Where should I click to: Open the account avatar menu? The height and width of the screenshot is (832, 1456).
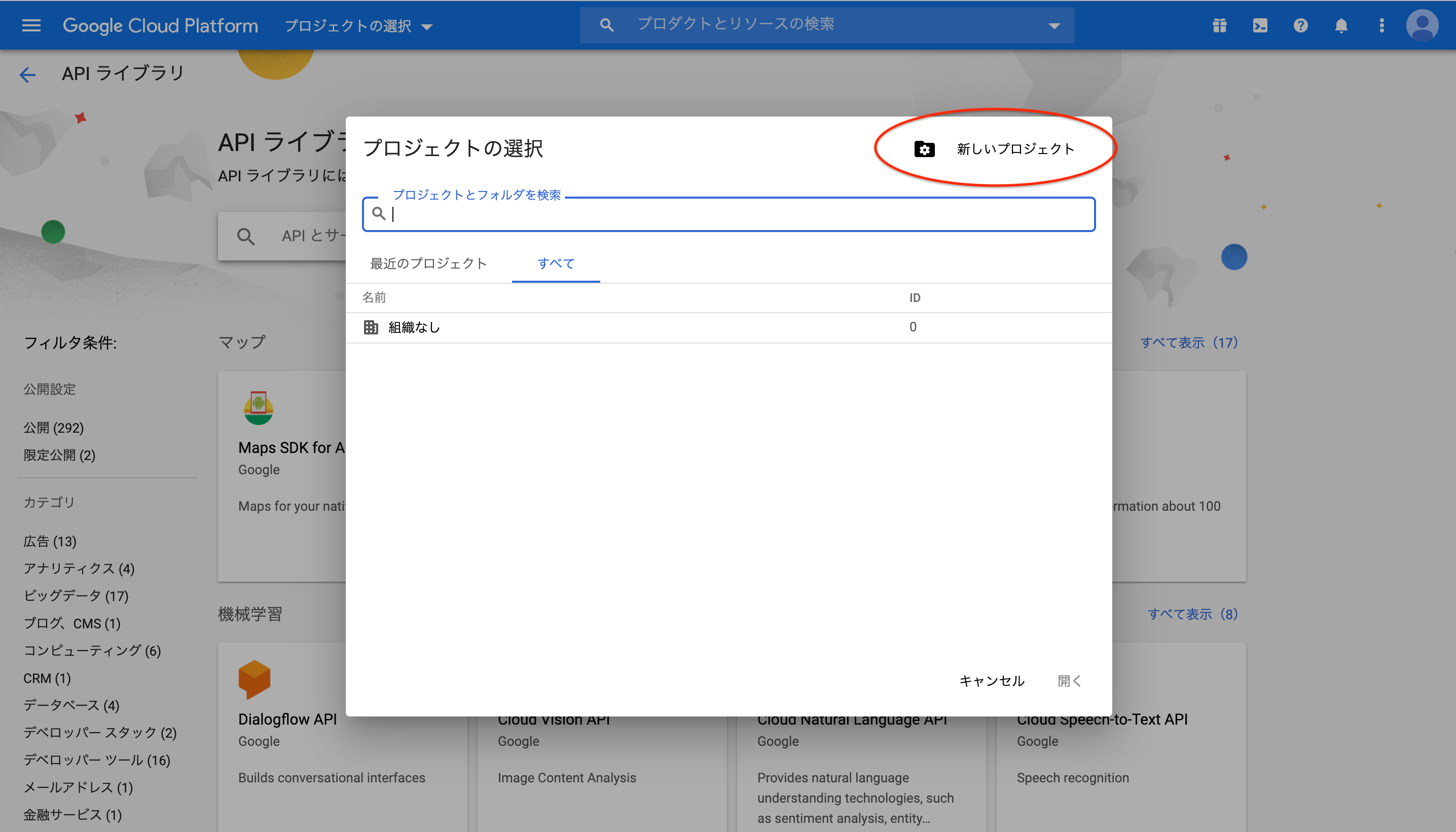(x=1423, y=24)
